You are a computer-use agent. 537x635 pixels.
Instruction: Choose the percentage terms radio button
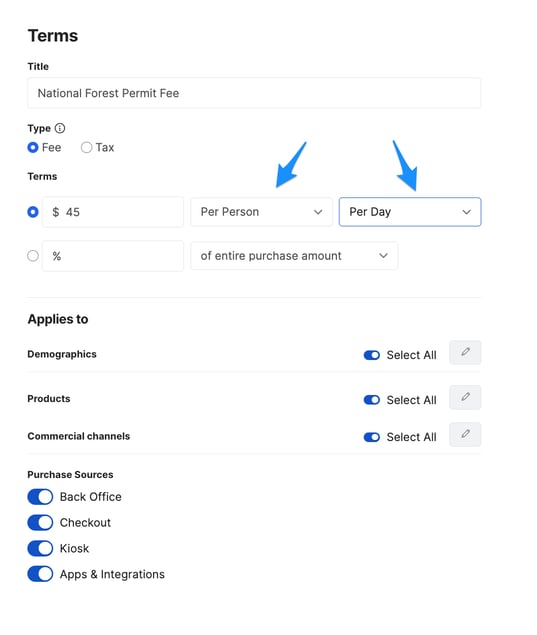coord(33,256)
